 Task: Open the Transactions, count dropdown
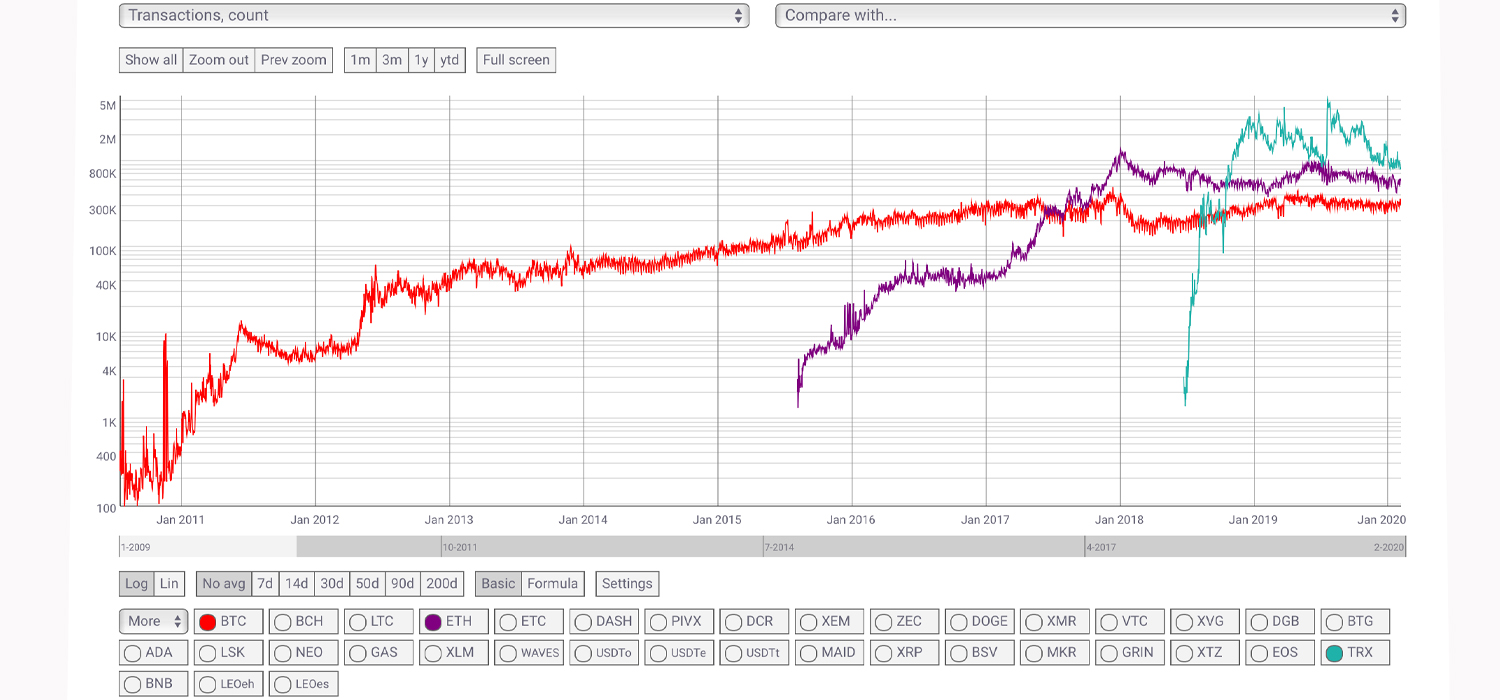(x=433, y=16)
